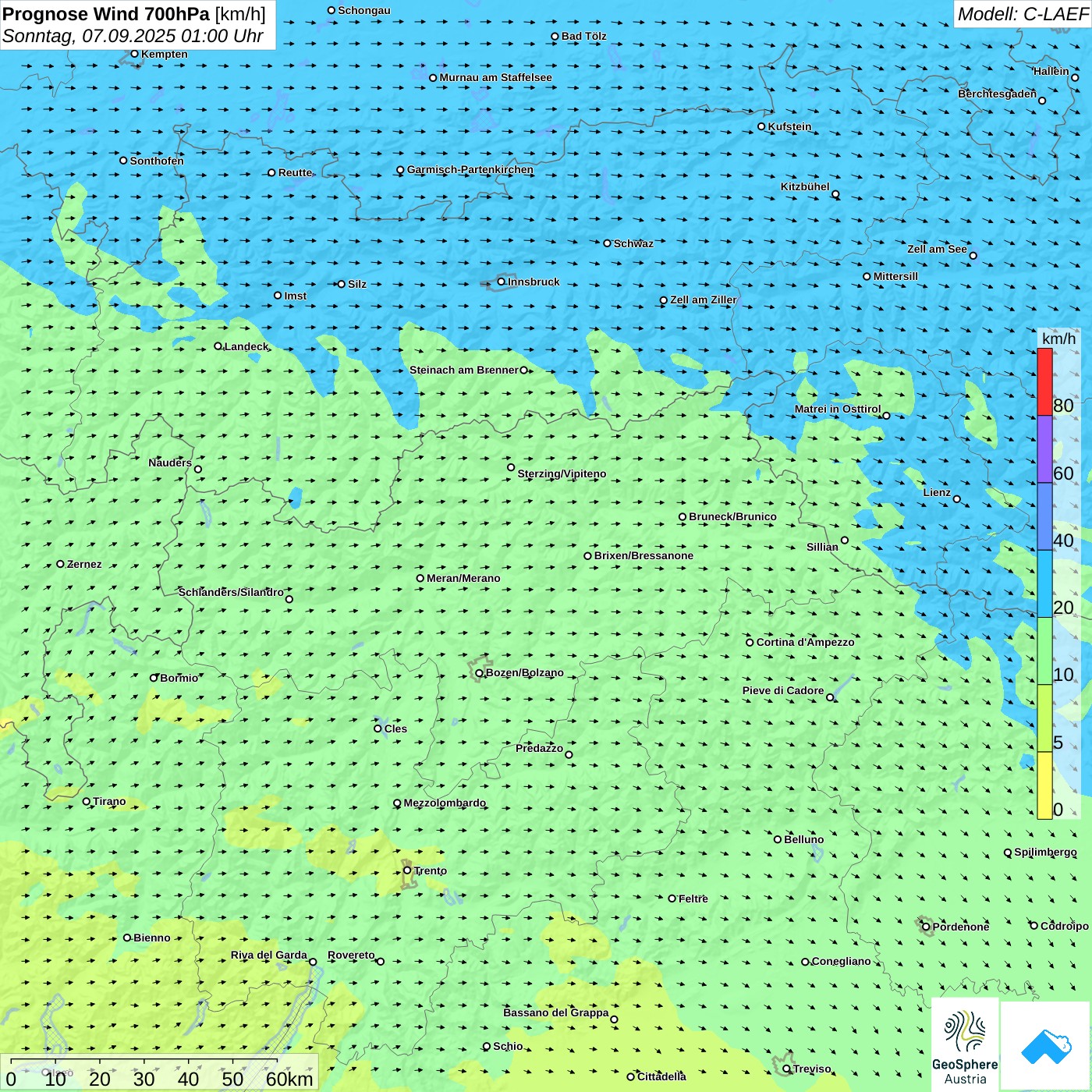Click the 'Cortina d'Ampezzo' label
The image size is (1092, 1092).
(805, 642)
